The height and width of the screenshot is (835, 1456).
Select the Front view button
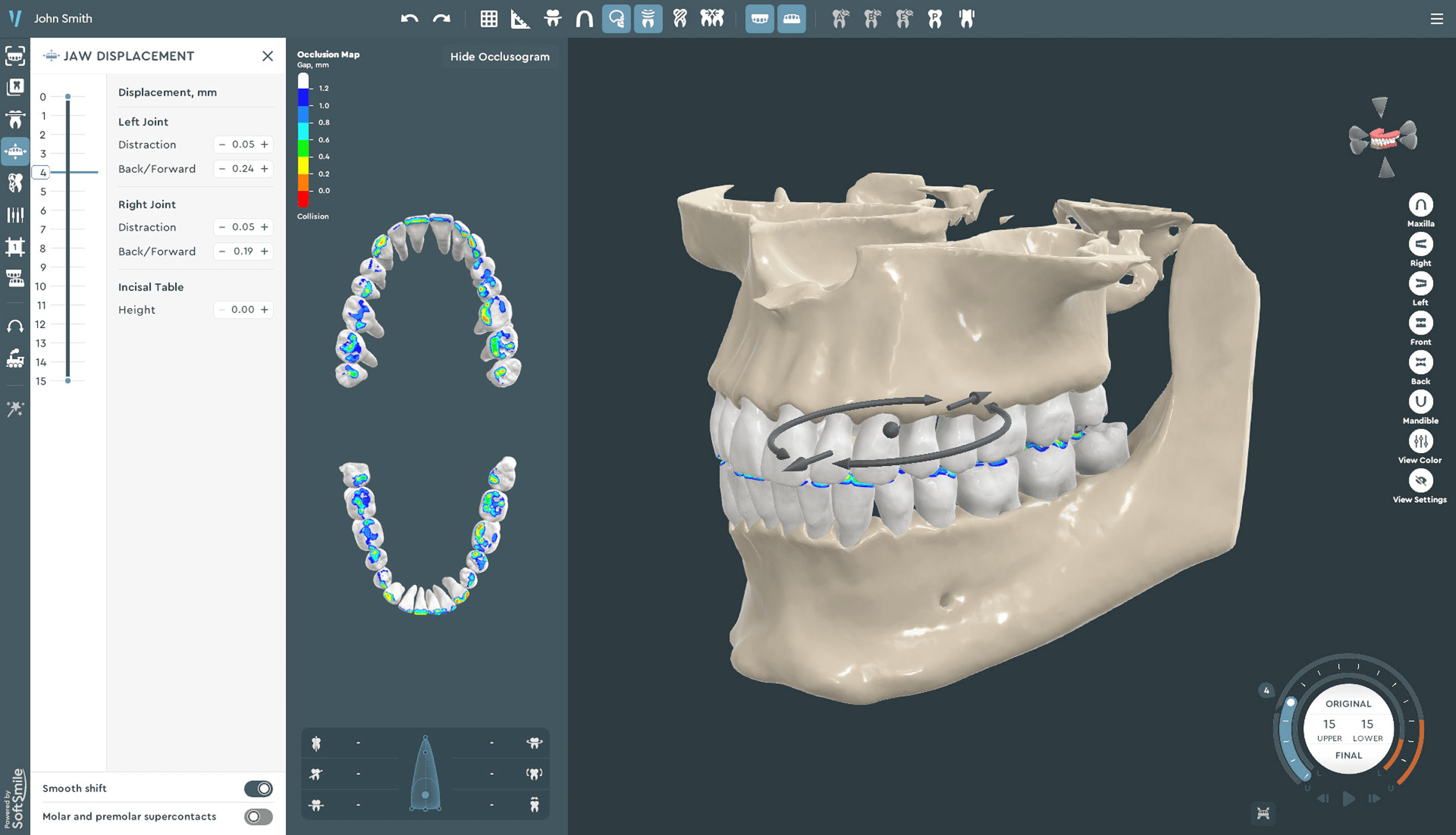1420,324
